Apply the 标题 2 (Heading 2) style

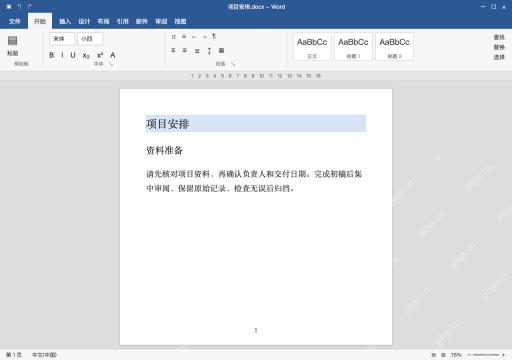tap(395, 46)
